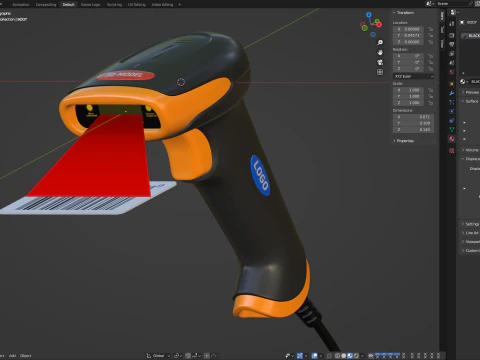Open the Tool tab of the sidebar
Viewport: 480px width, 360px height.
[x=442, y=29]
